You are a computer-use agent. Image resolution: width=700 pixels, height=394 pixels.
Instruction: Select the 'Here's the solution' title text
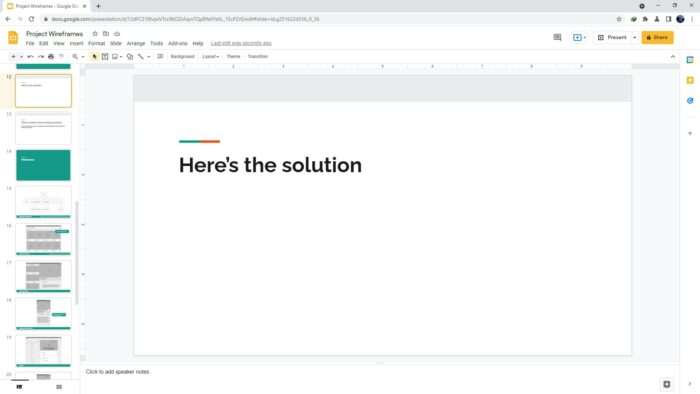pos(270,166)
